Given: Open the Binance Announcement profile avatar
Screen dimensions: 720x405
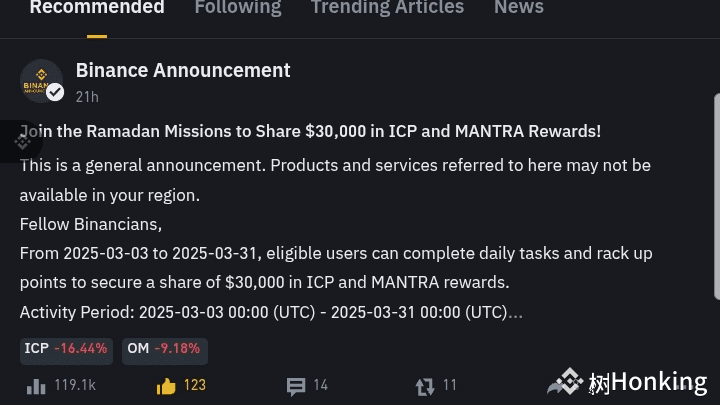Looking at the screenshot, I should click(x=40, y=80).
